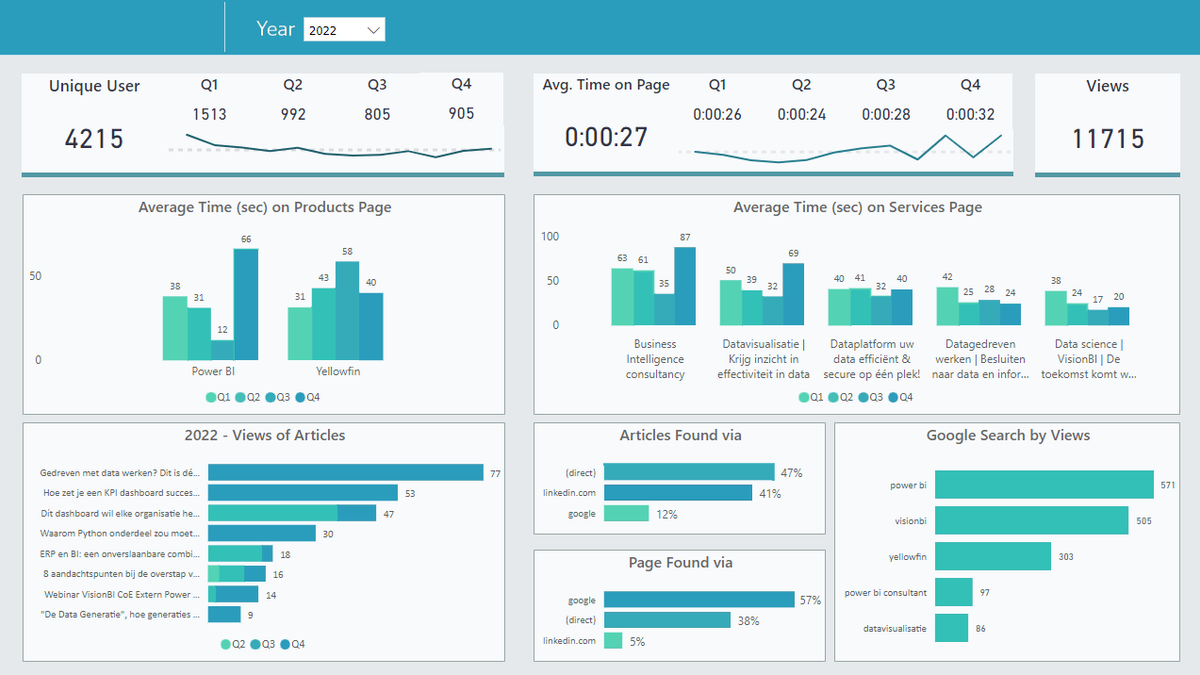1200x675 pixels.
Task: Select the (direct) bar in Articles Found via
Action: (689, 472)
